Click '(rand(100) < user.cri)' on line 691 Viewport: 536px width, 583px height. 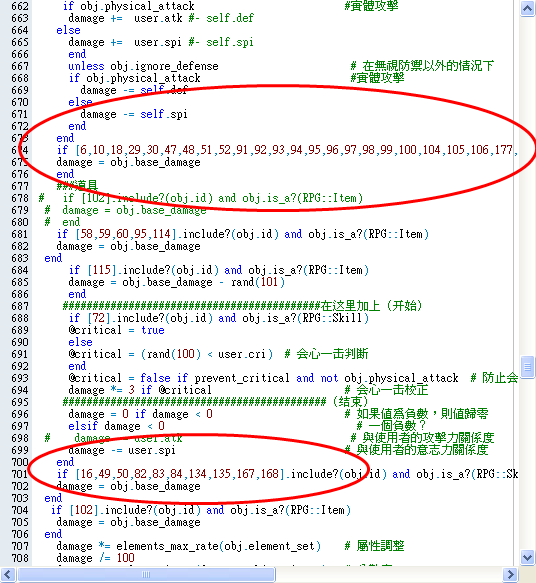[206, 354]
